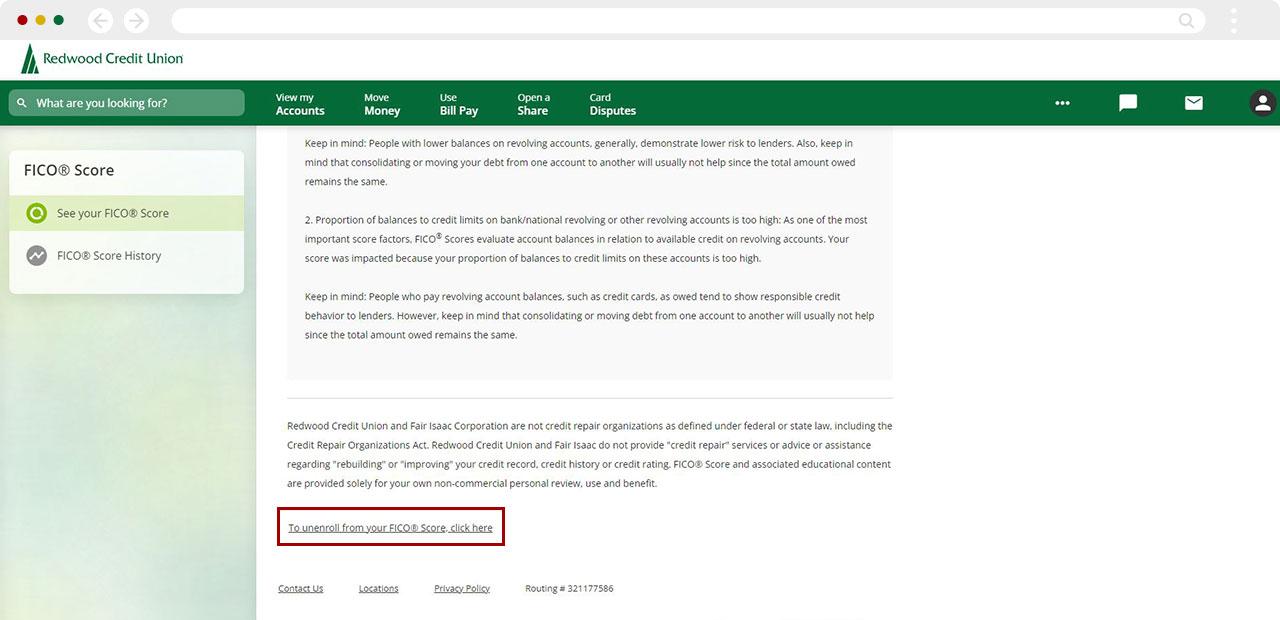Click the magnifier icon in address bar
The image size is (1280, 620).
point(1186,20)
